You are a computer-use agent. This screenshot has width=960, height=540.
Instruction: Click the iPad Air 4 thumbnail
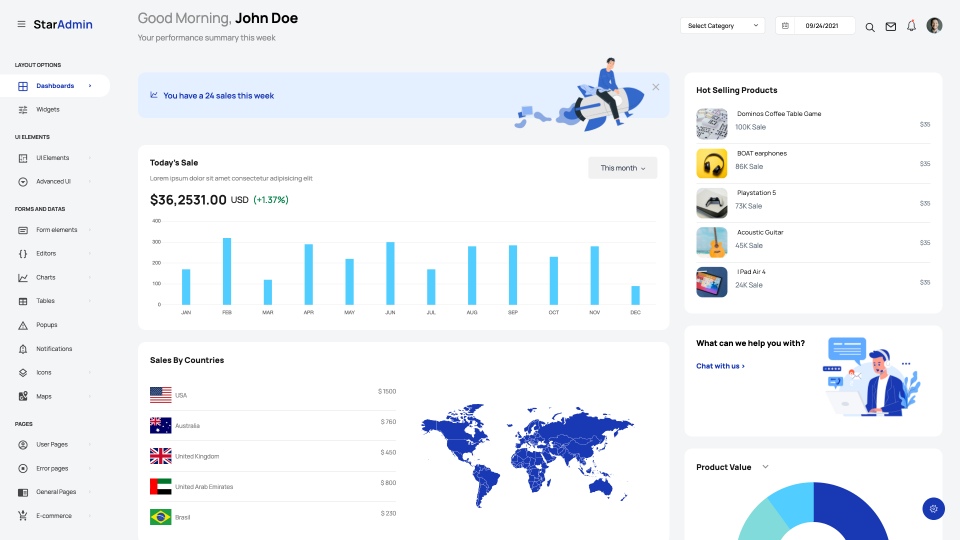(711, 282)
